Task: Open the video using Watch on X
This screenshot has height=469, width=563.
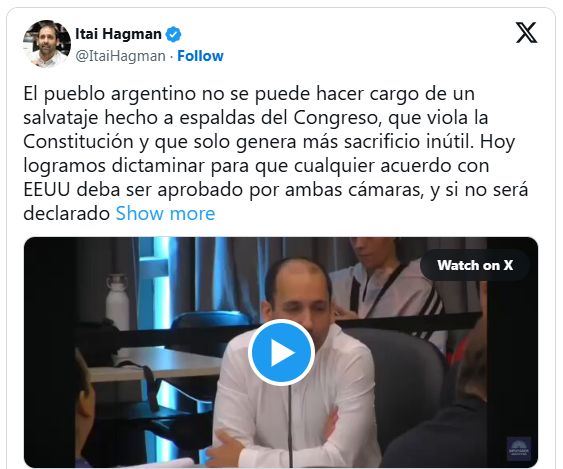Action: point(475,265)
